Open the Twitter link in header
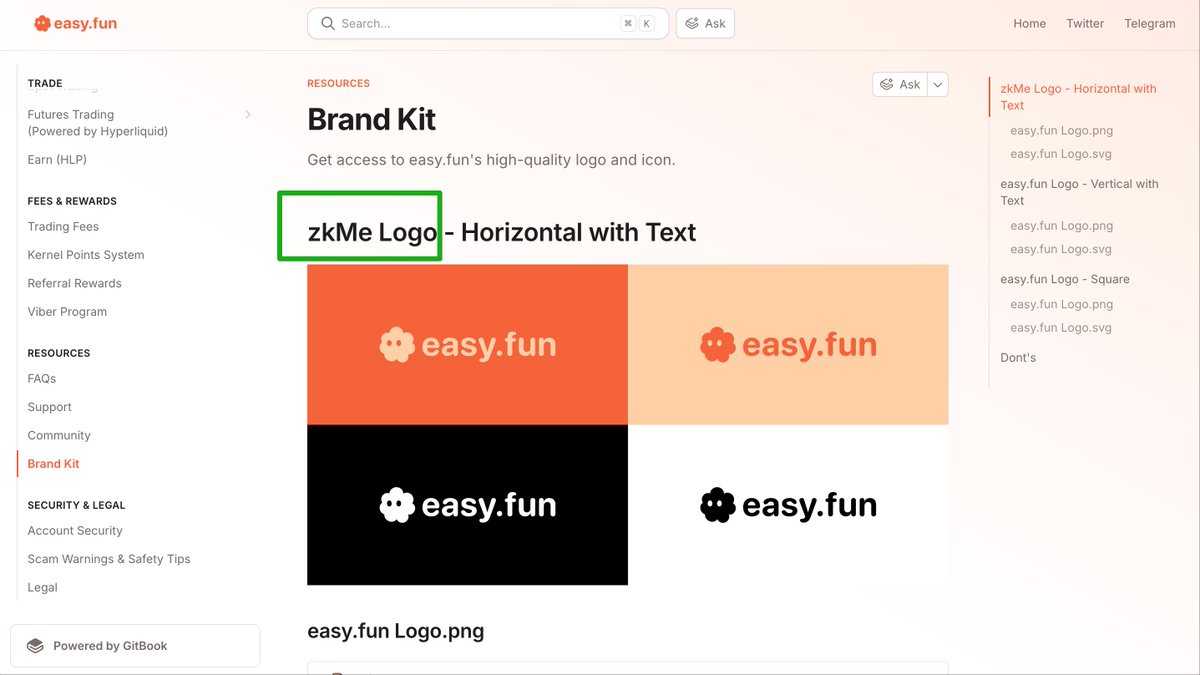Viewport: 1200px width, 675px height. pos(1085,23)
